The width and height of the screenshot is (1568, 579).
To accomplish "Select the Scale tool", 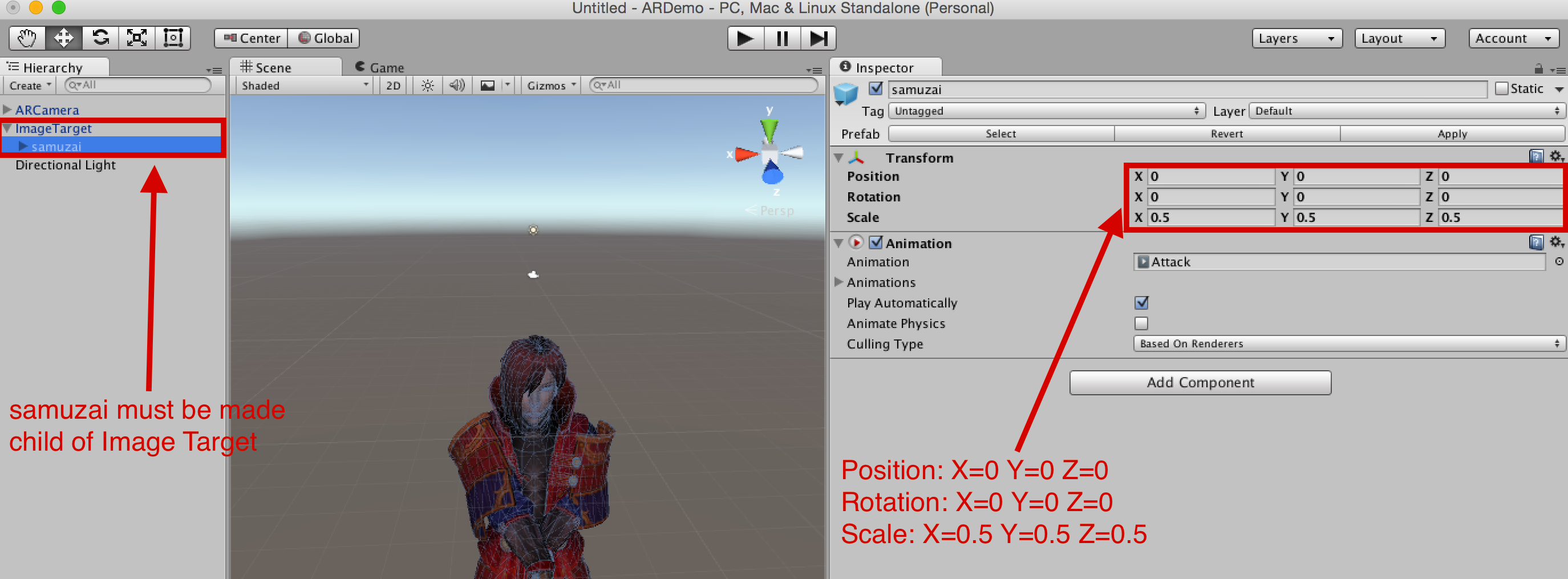I will coord(137,38).
